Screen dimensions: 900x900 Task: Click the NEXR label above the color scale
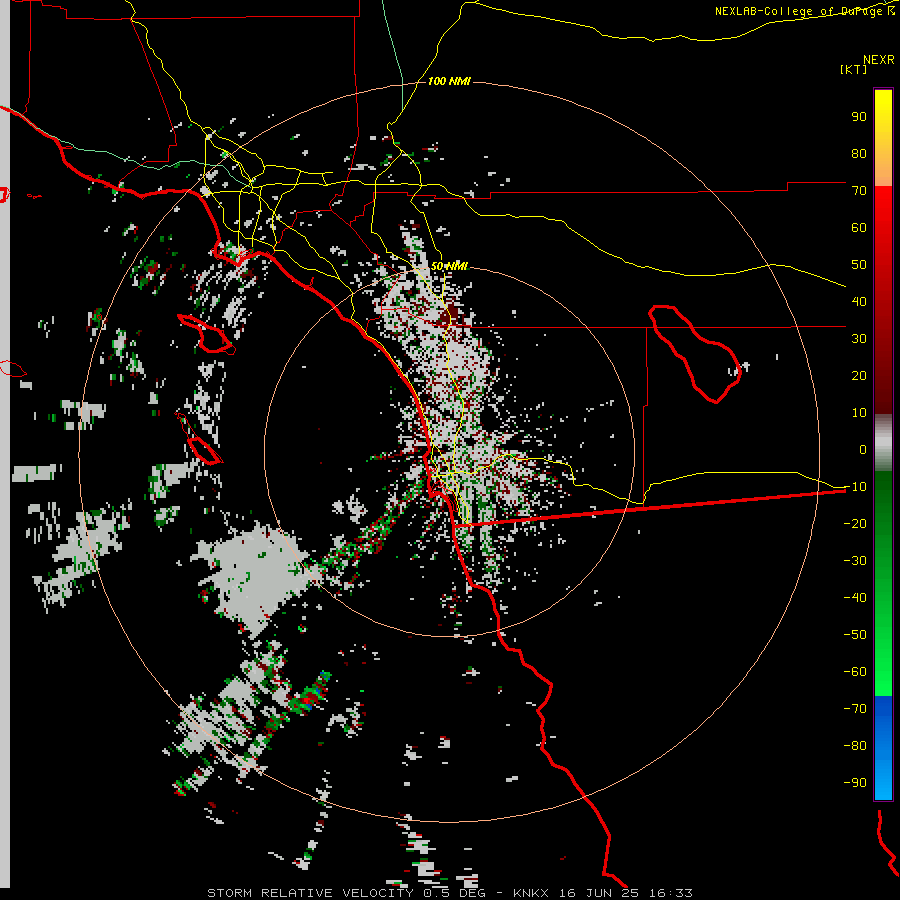(x=879, y=59)
